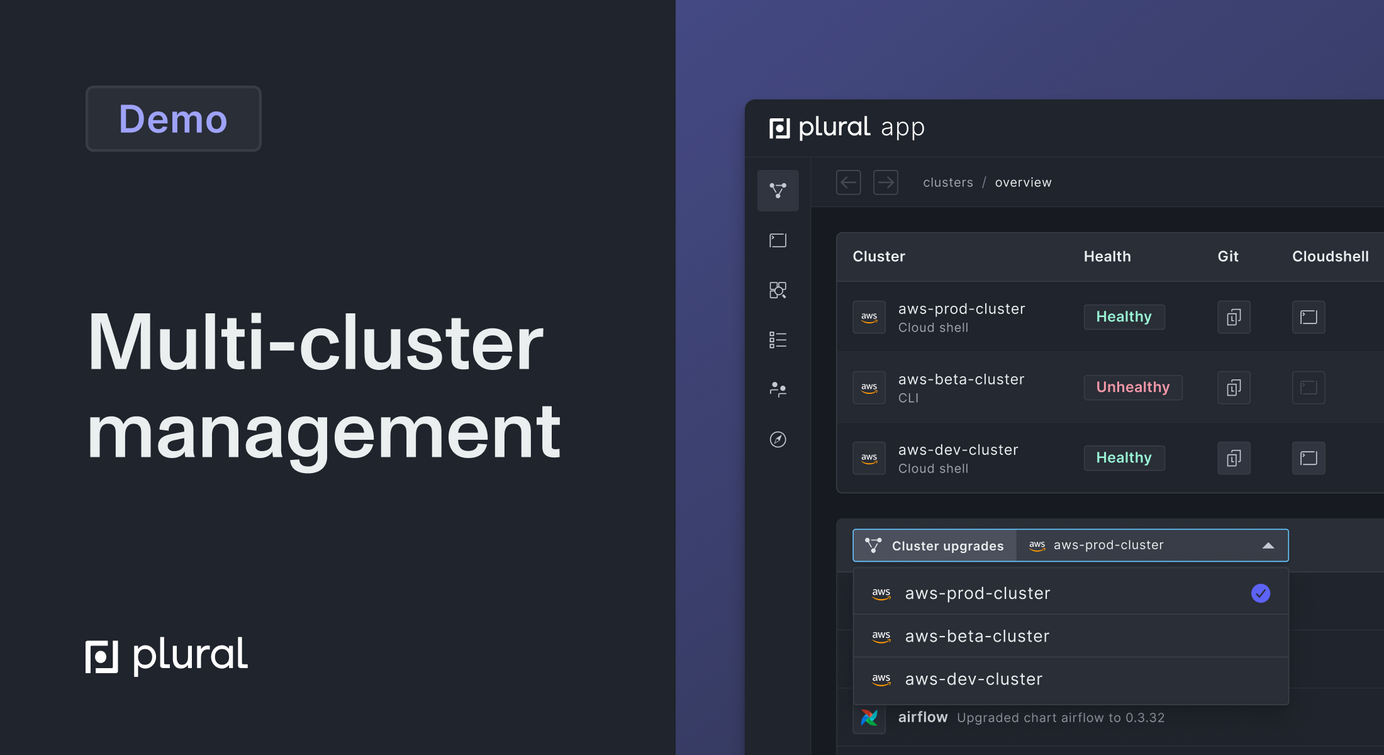Click the Cluster column header
Screen dimensions: 1384x755
(x=879, y=256)
